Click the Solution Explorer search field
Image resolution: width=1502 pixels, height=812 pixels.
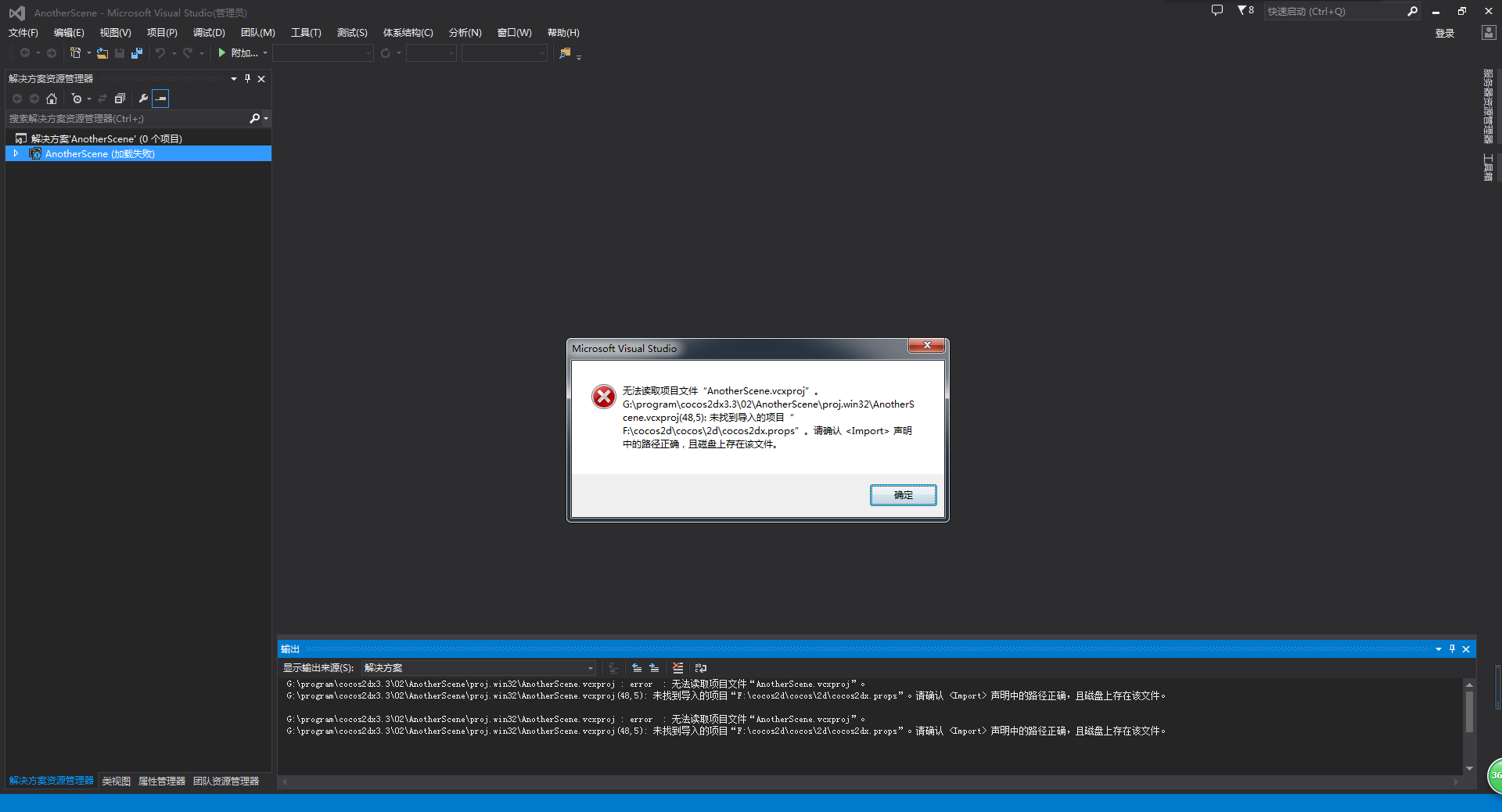[128, 119]
